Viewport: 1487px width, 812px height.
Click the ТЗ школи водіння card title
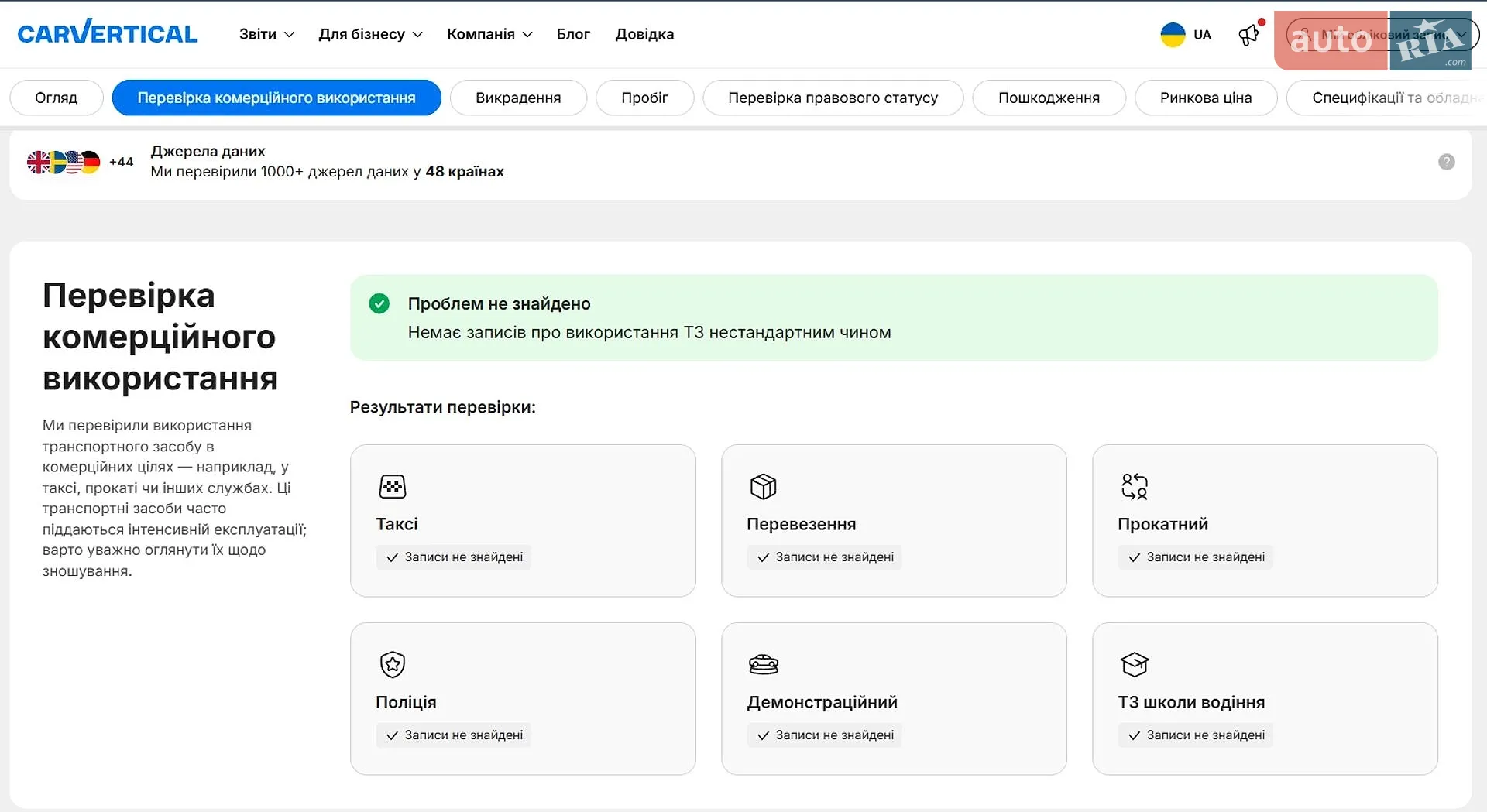pyautogui.click(x=1191, y=702)
